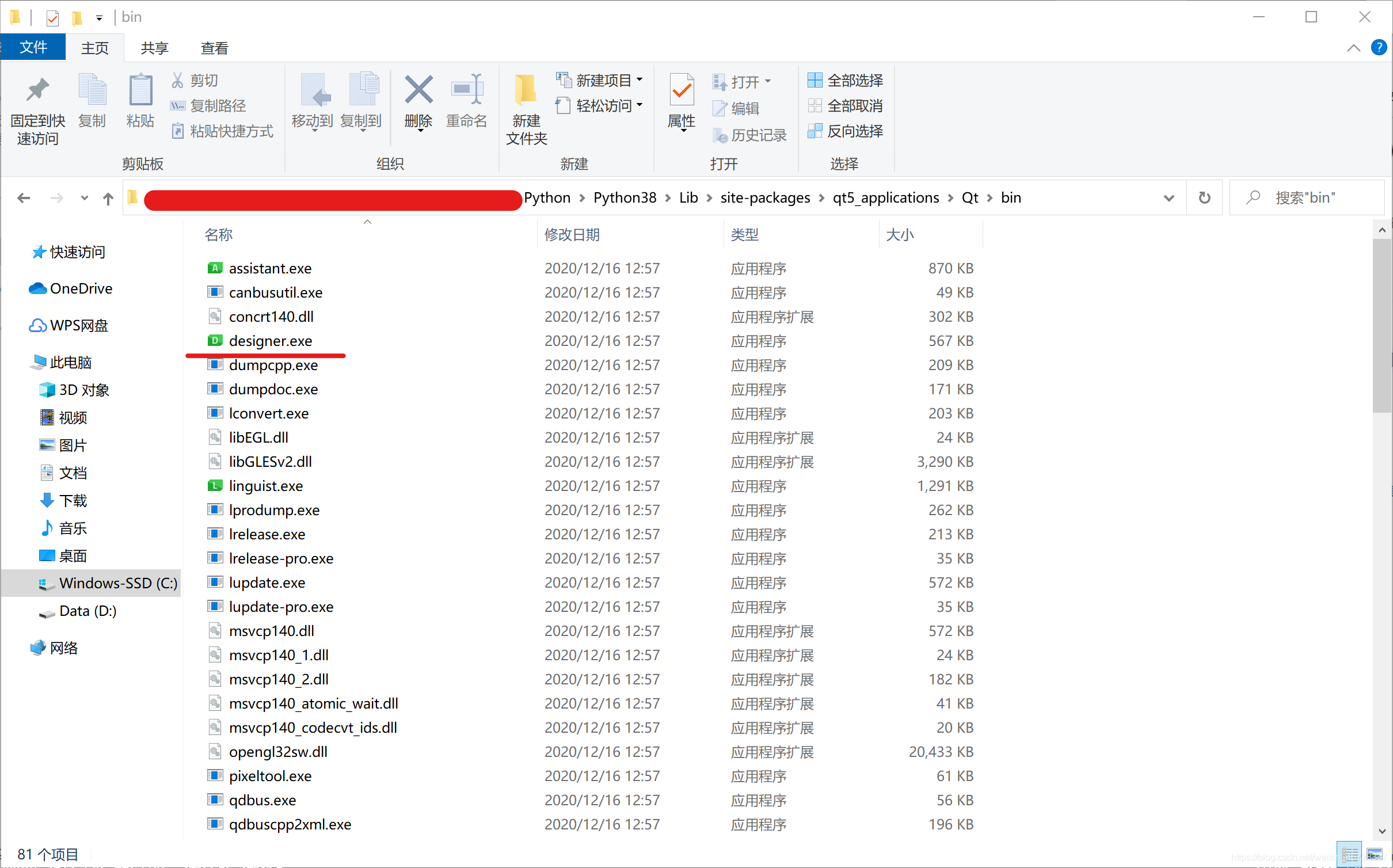Click inside the search bin field

(x=1307, y=197)
